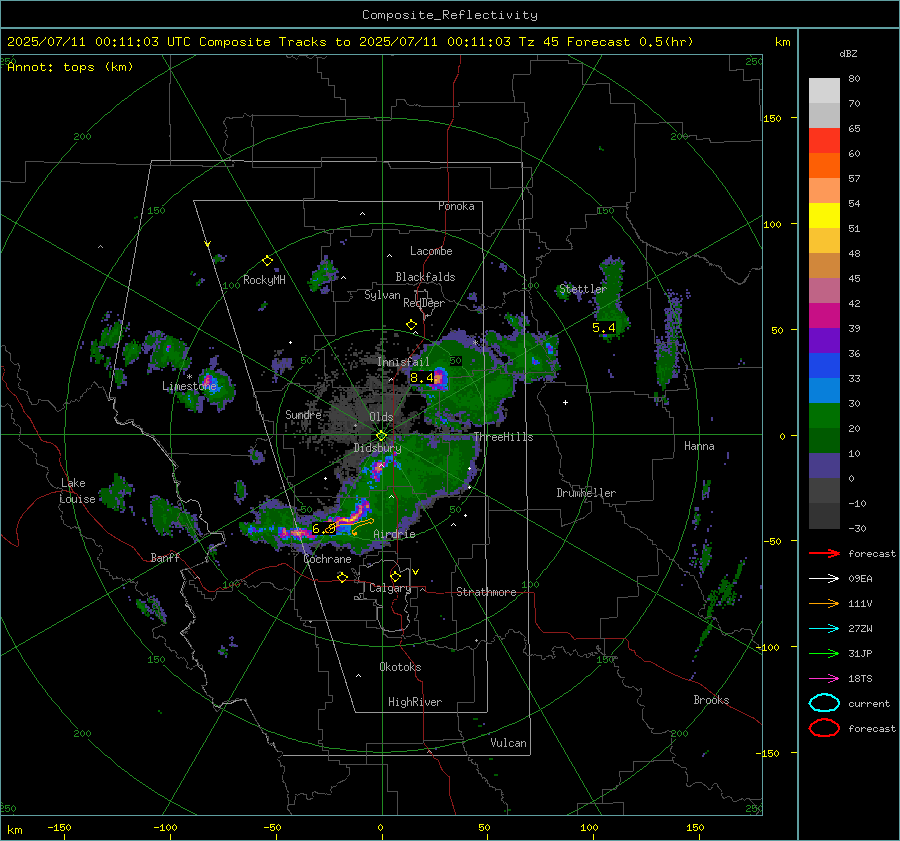Click the timestamp header '2025/07/11 00:11:03 UTC'
The width and height of the screenshot is (900, 841).
click(99, 42)
